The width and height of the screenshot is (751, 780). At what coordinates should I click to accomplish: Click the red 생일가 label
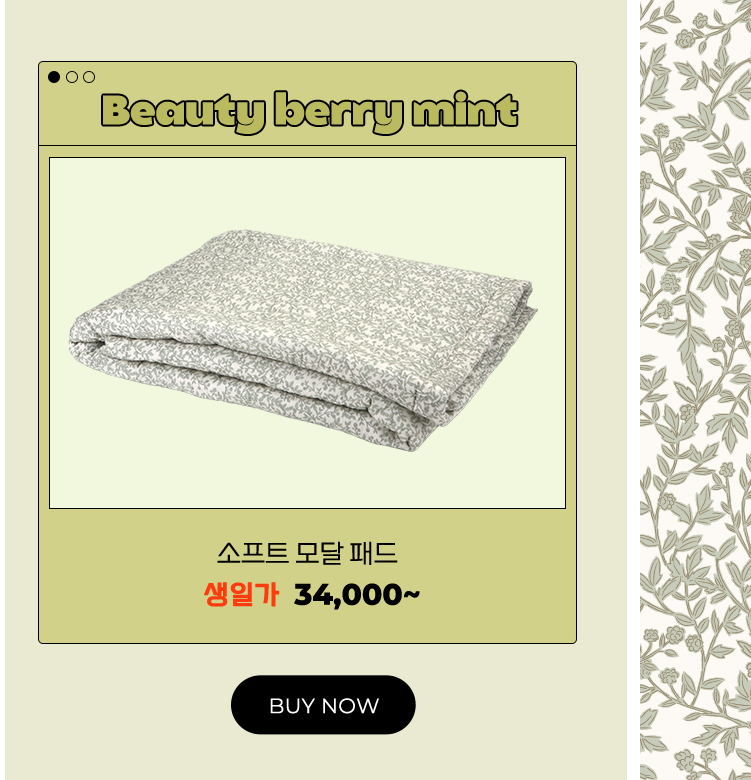pyautogui.click(x=241, y=594)
